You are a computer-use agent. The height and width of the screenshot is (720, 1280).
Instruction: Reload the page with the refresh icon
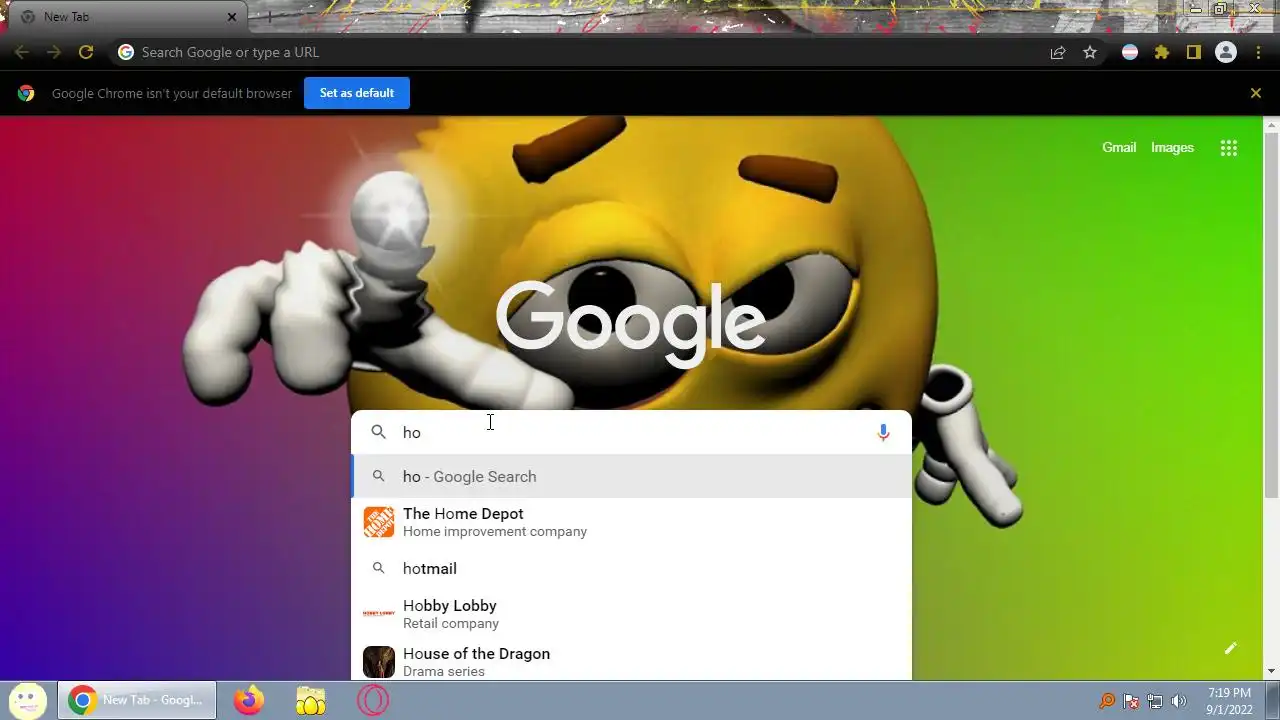pos(86,52)
